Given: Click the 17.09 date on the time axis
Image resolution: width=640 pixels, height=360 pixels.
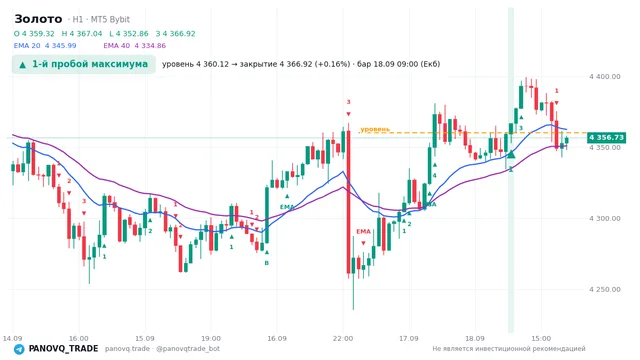Looking at the screenshot, I should pos(409,338).
